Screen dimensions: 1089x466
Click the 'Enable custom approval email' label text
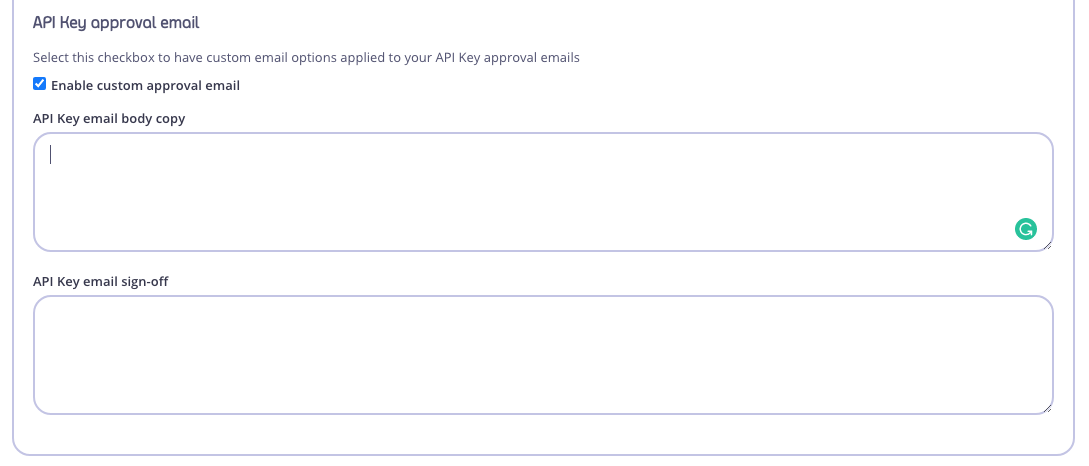[145, 86]
